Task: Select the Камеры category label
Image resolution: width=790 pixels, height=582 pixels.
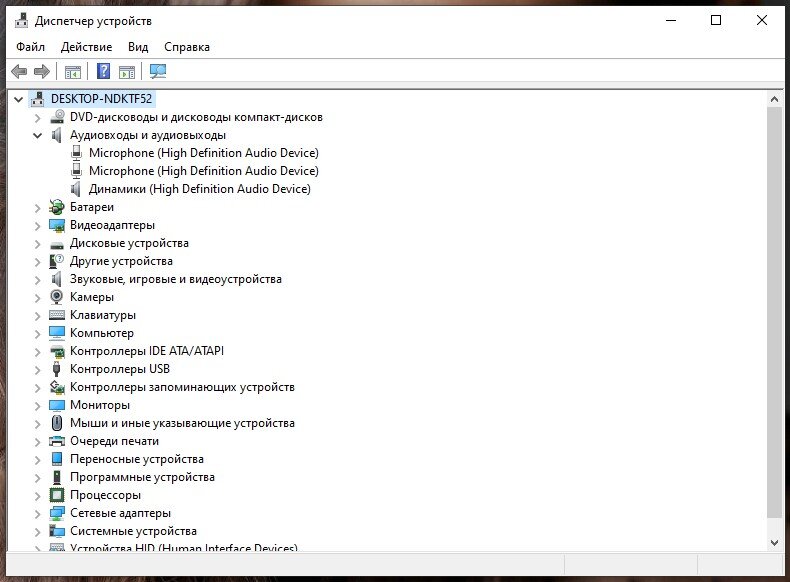Action: [x=92, y=297]
